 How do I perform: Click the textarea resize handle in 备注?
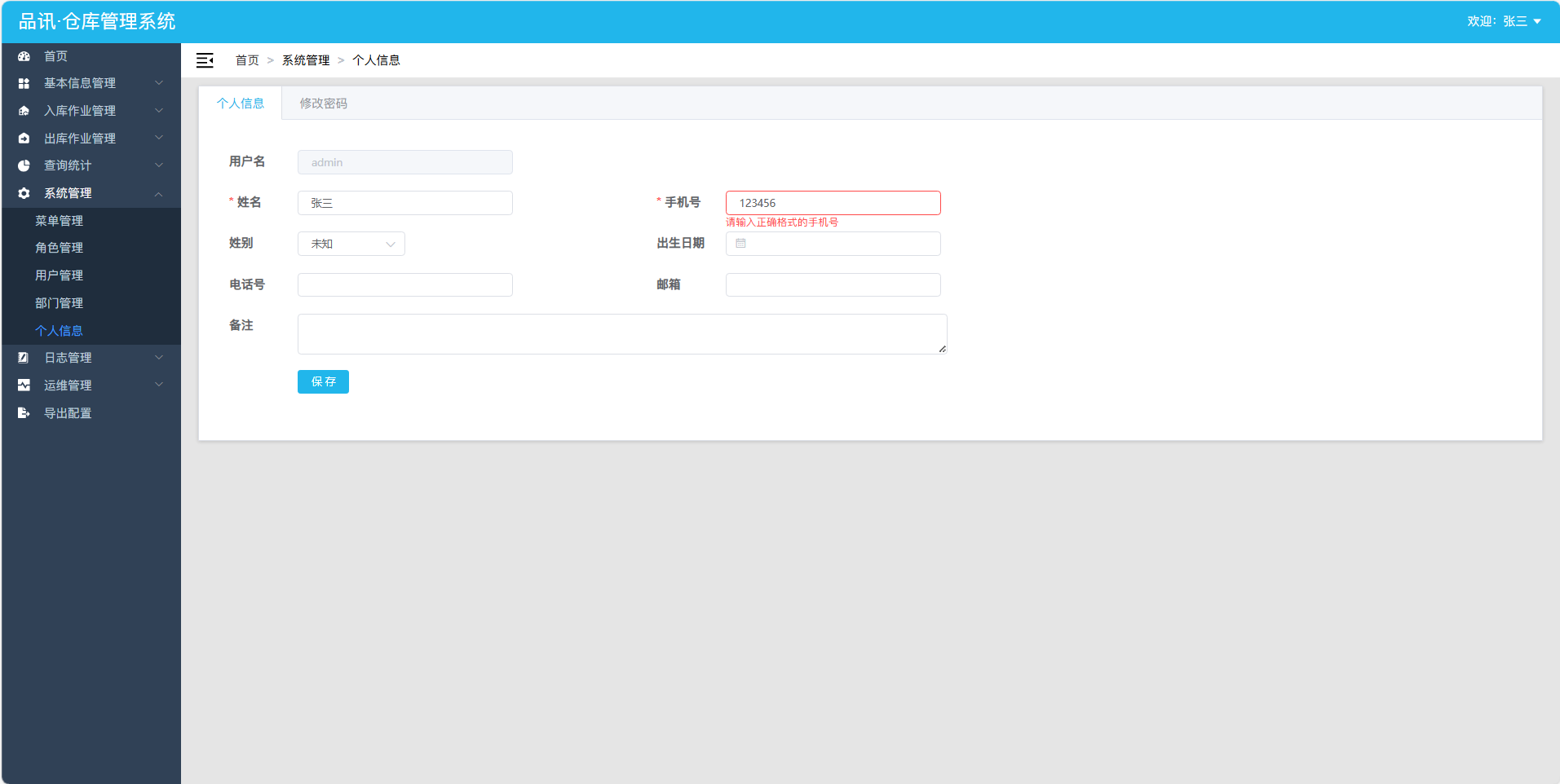(x=942, y=349)
